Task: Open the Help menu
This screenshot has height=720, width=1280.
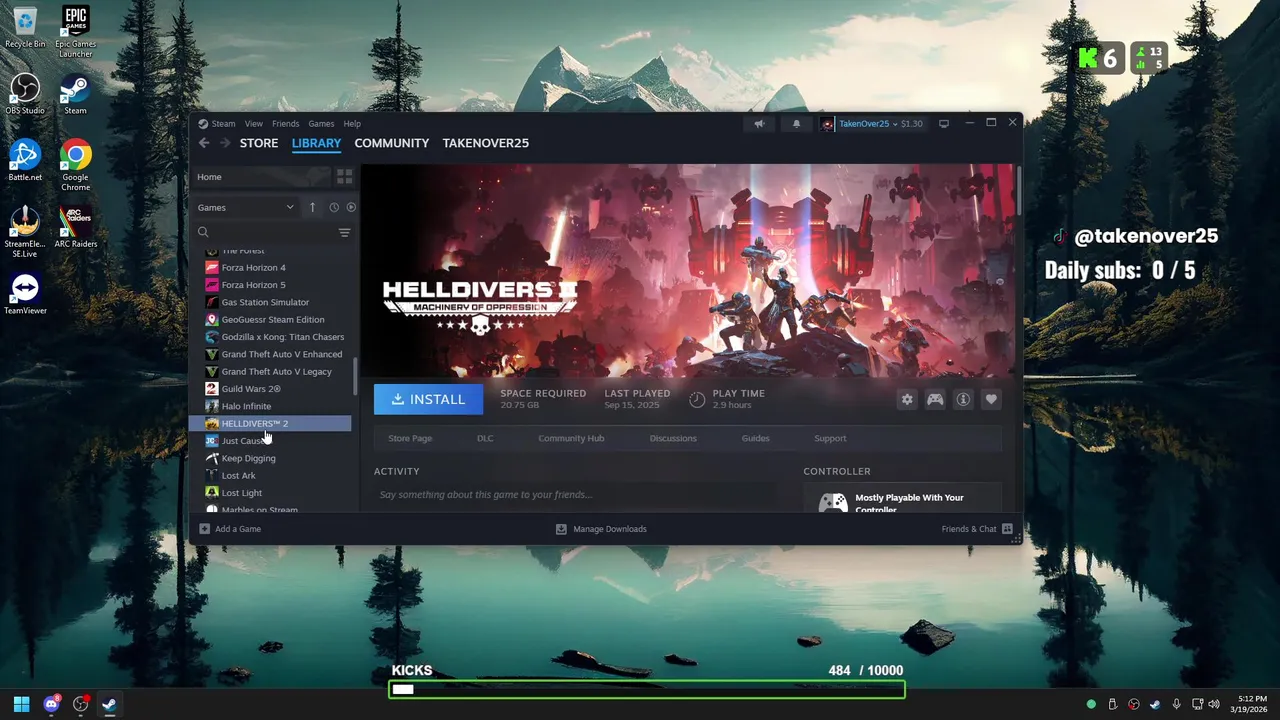Action: [x=352, y=124]
